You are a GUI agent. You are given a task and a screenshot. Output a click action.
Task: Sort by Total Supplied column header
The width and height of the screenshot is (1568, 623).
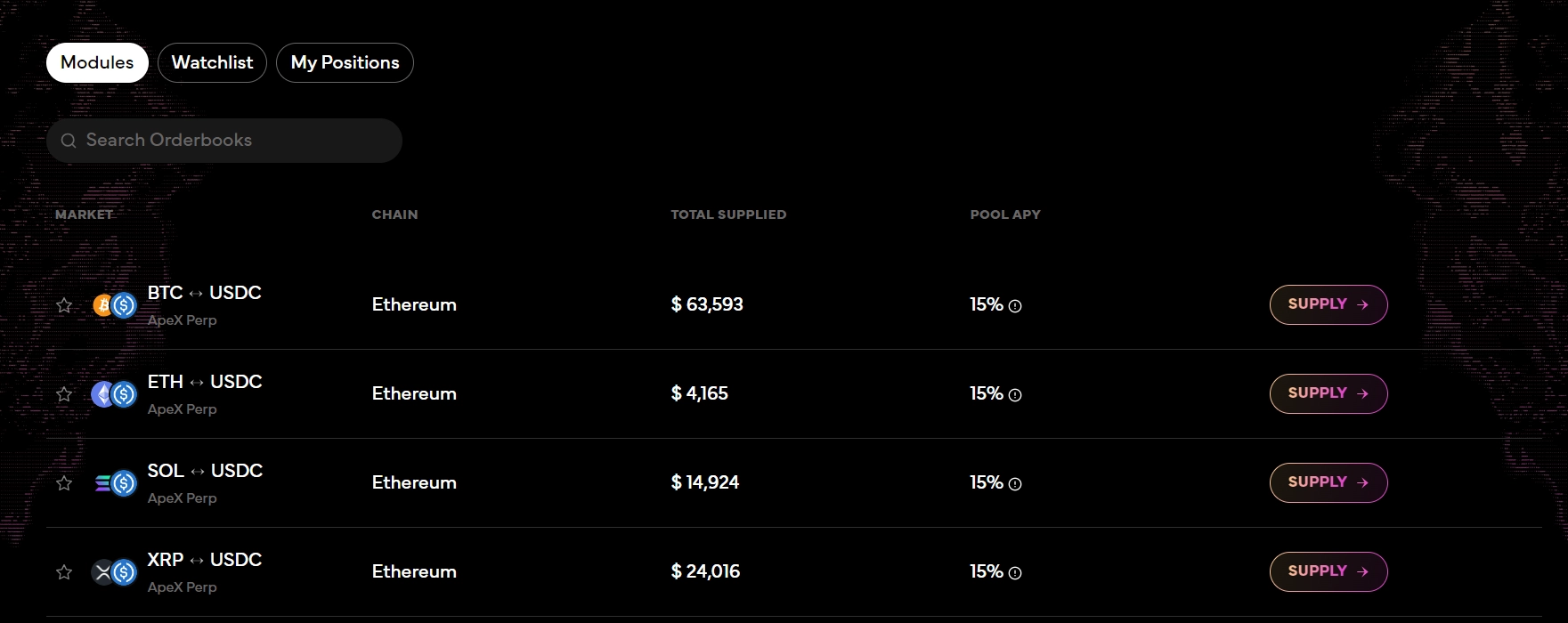pyautogui.click(x=728, y=214)
